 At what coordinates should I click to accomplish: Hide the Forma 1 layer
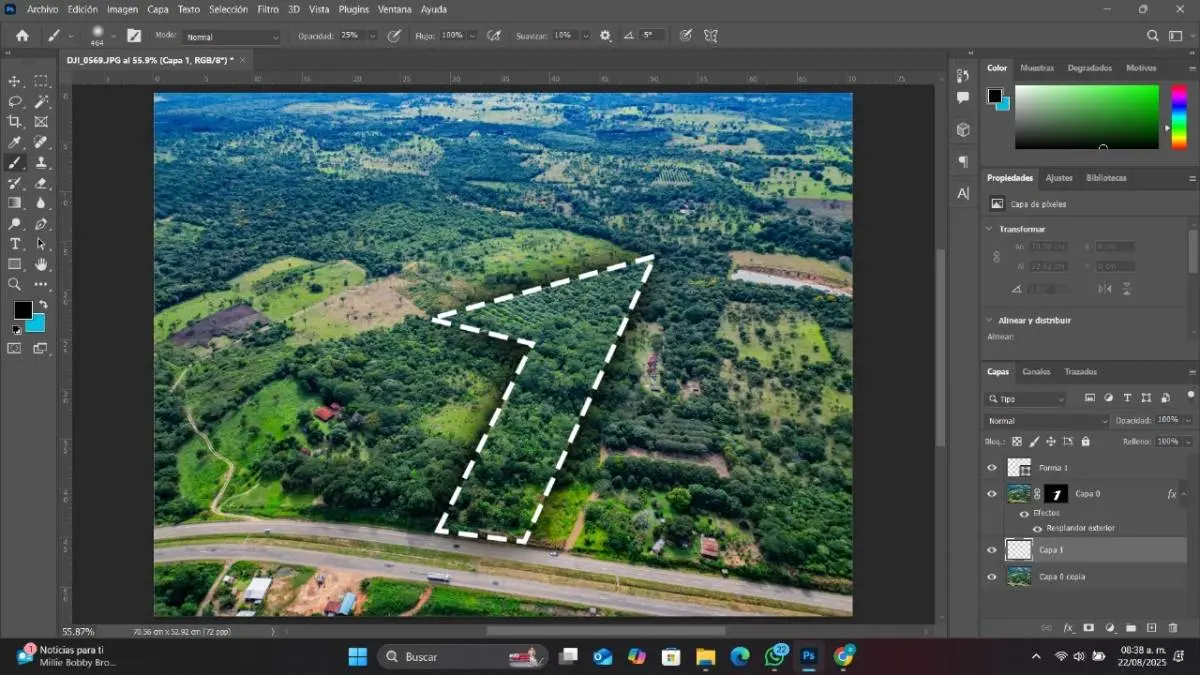(x=992, y=468)
